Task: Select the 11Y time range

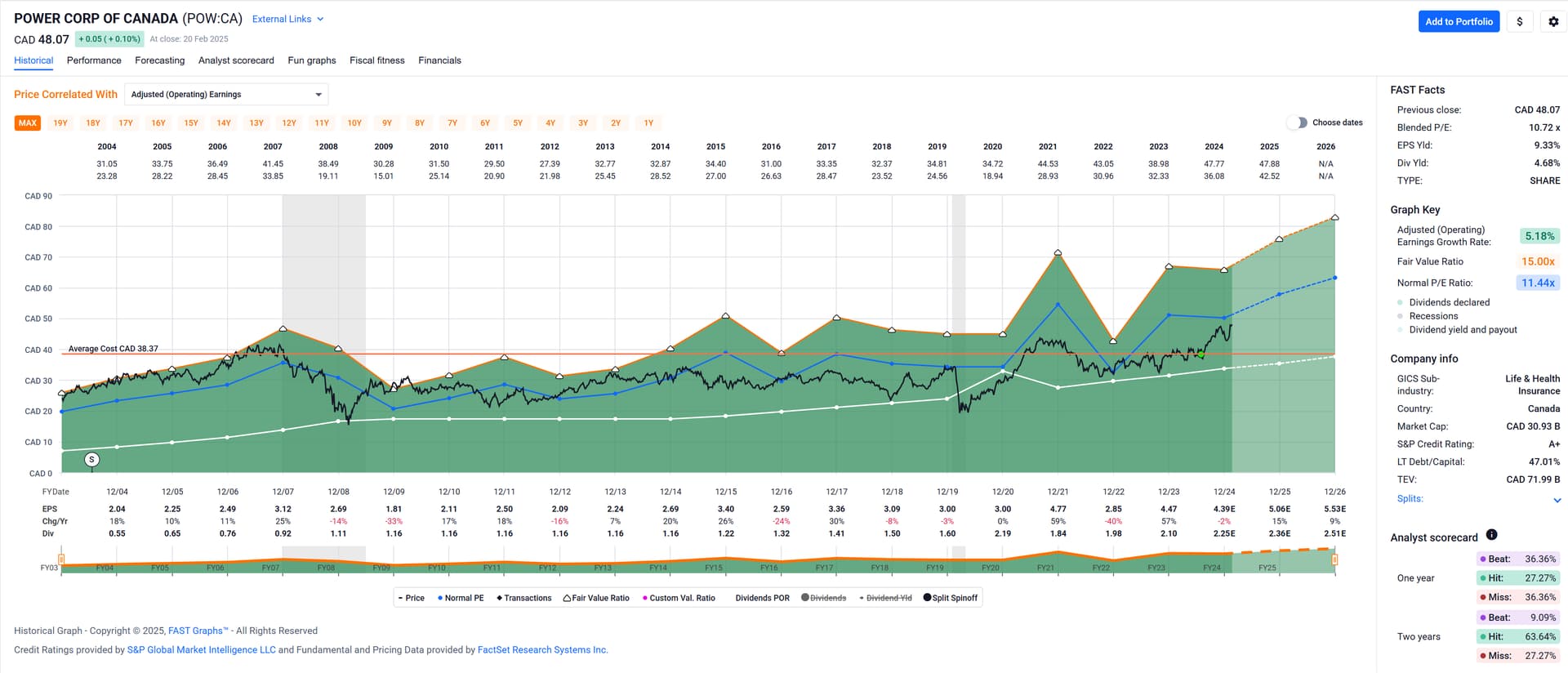Action: [x=322, y=123]
